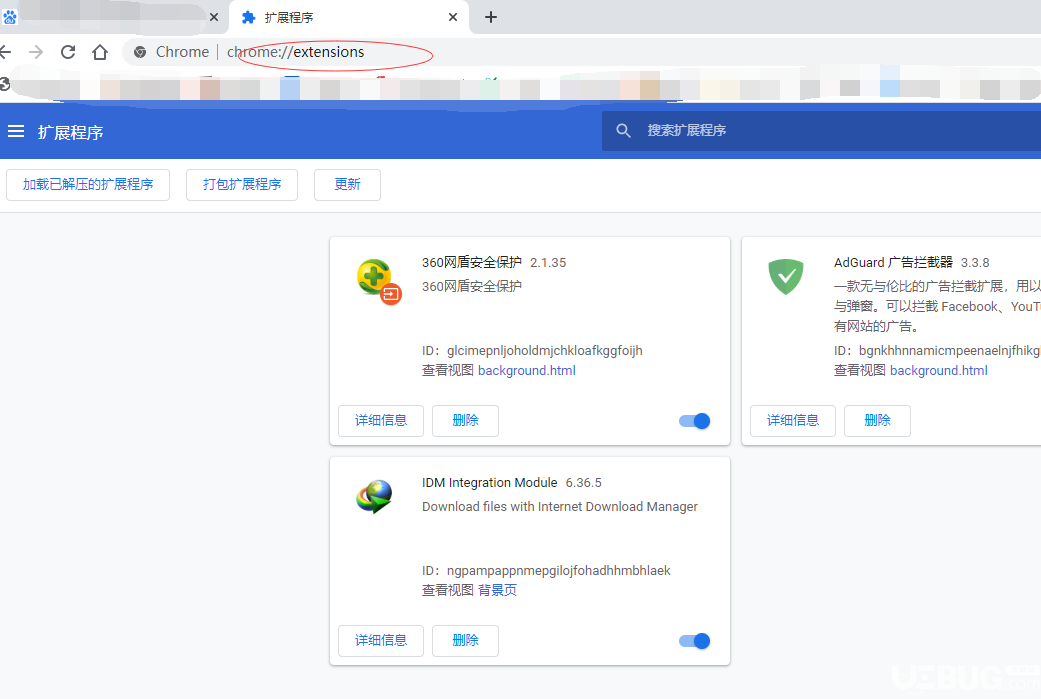The width and height of the screenshot is (1041, 699).
Task: Click the forward navigation arrow
Action: point(36,52)
